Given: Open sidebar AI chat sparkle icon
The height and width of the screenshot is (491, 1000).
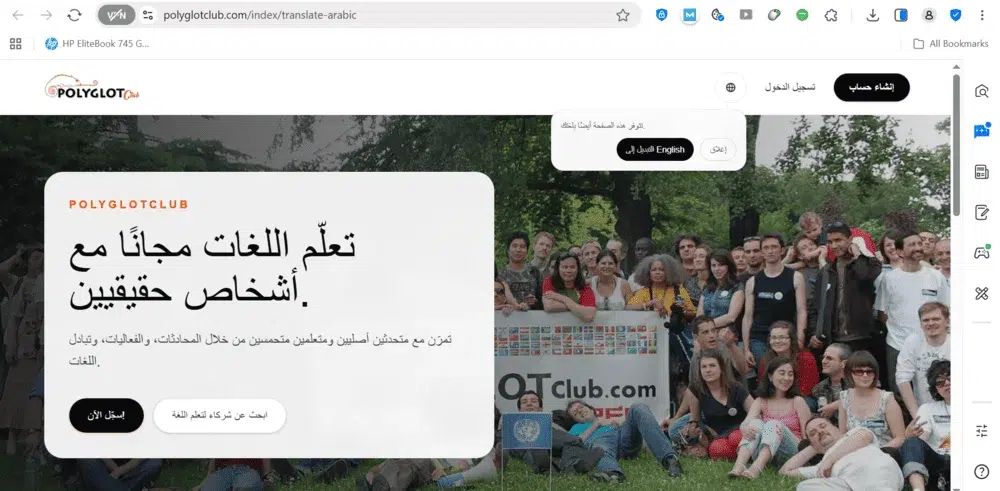Looking at the screenshot, I should coord(982,131).
